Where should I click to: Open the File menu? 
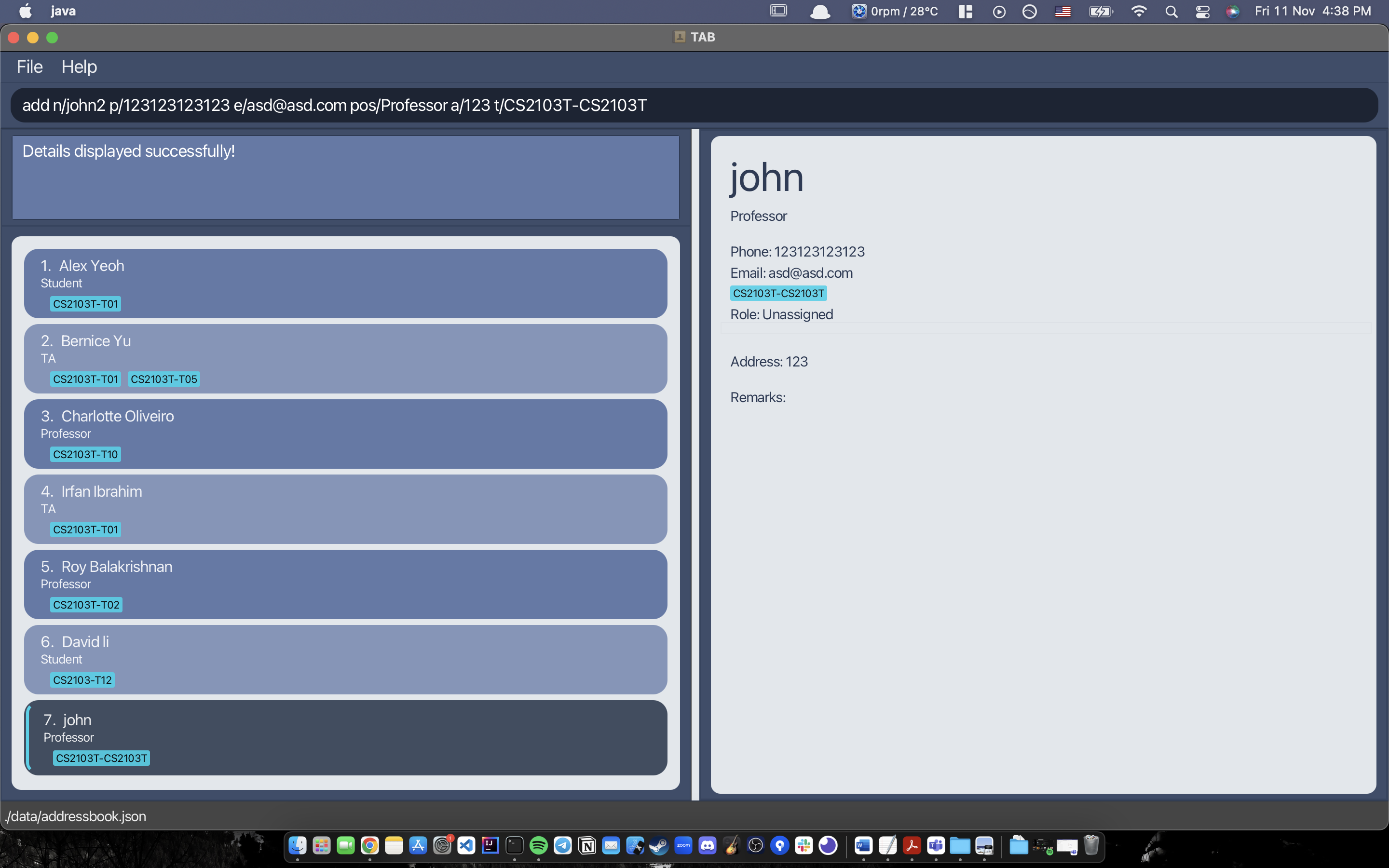coord(29,67)
